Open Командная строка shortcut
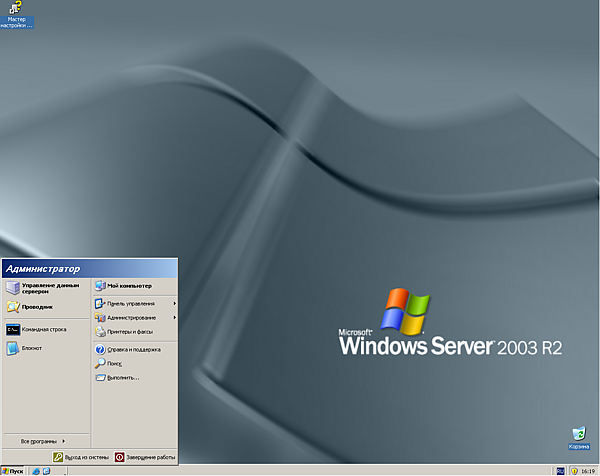The image size is (600, 476). click(40, 328)
